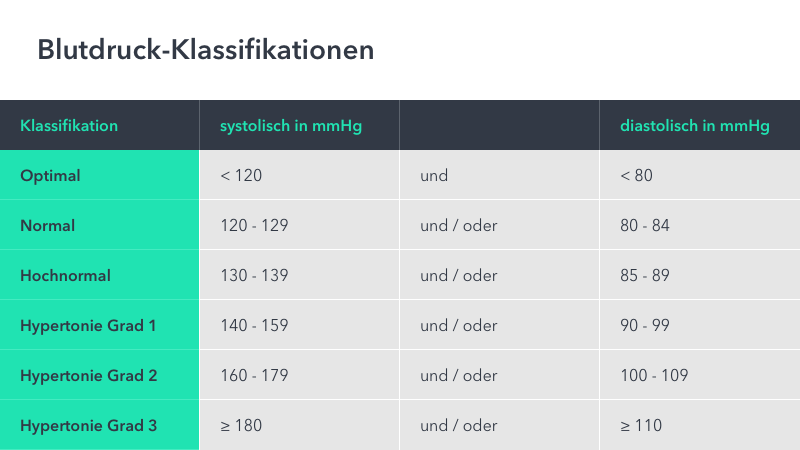
Task: Select the Optimal row label
Action: (x=50, y=176)
